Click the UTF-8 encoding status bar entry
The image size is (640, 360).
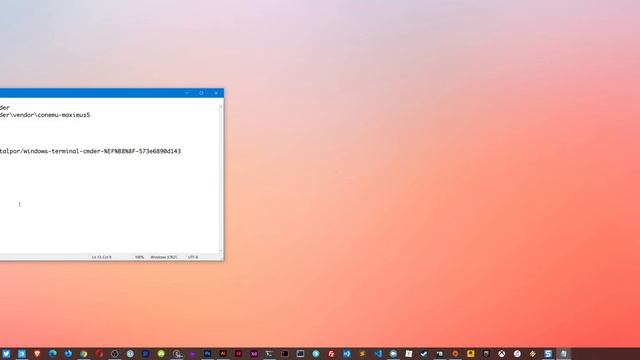click(193, 257)
